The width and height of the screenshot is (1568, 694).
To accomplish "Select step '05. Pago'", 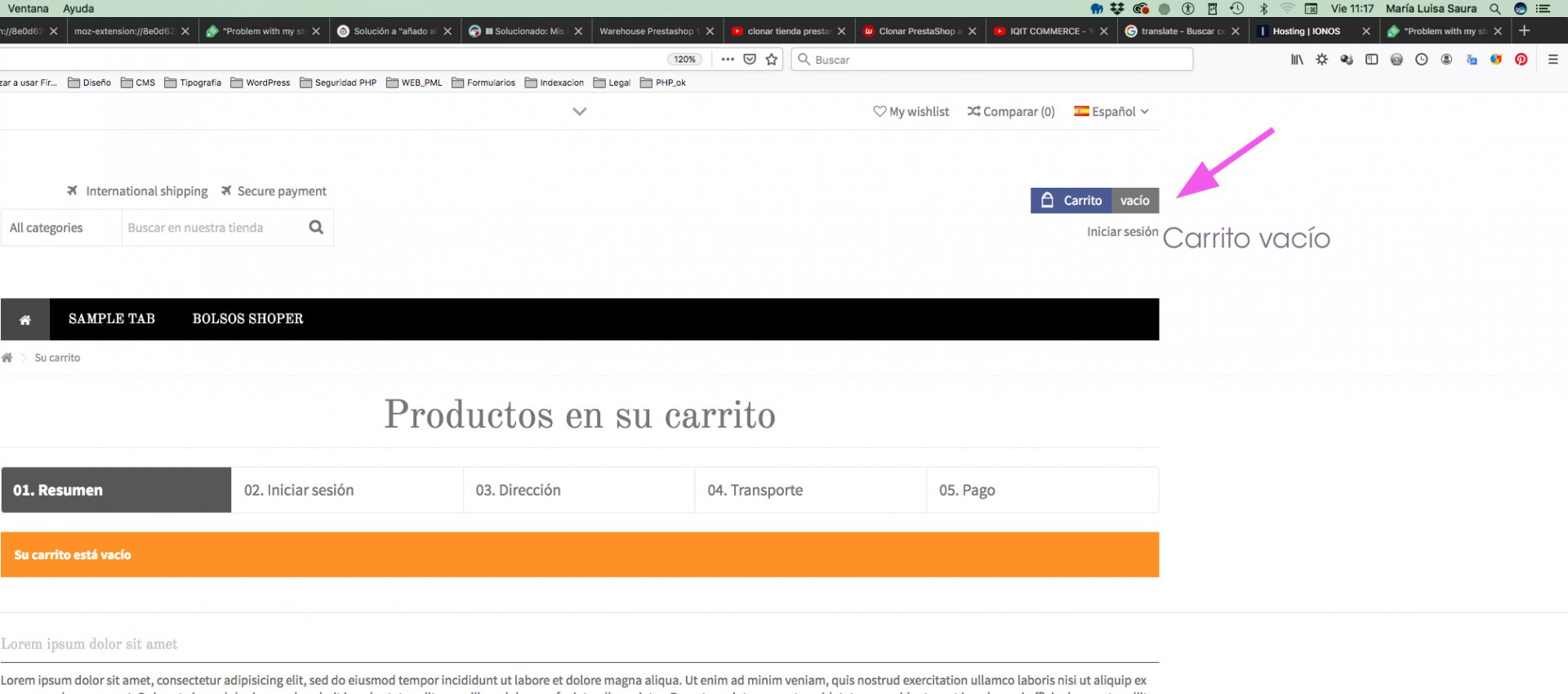I will coord(1042,490).
